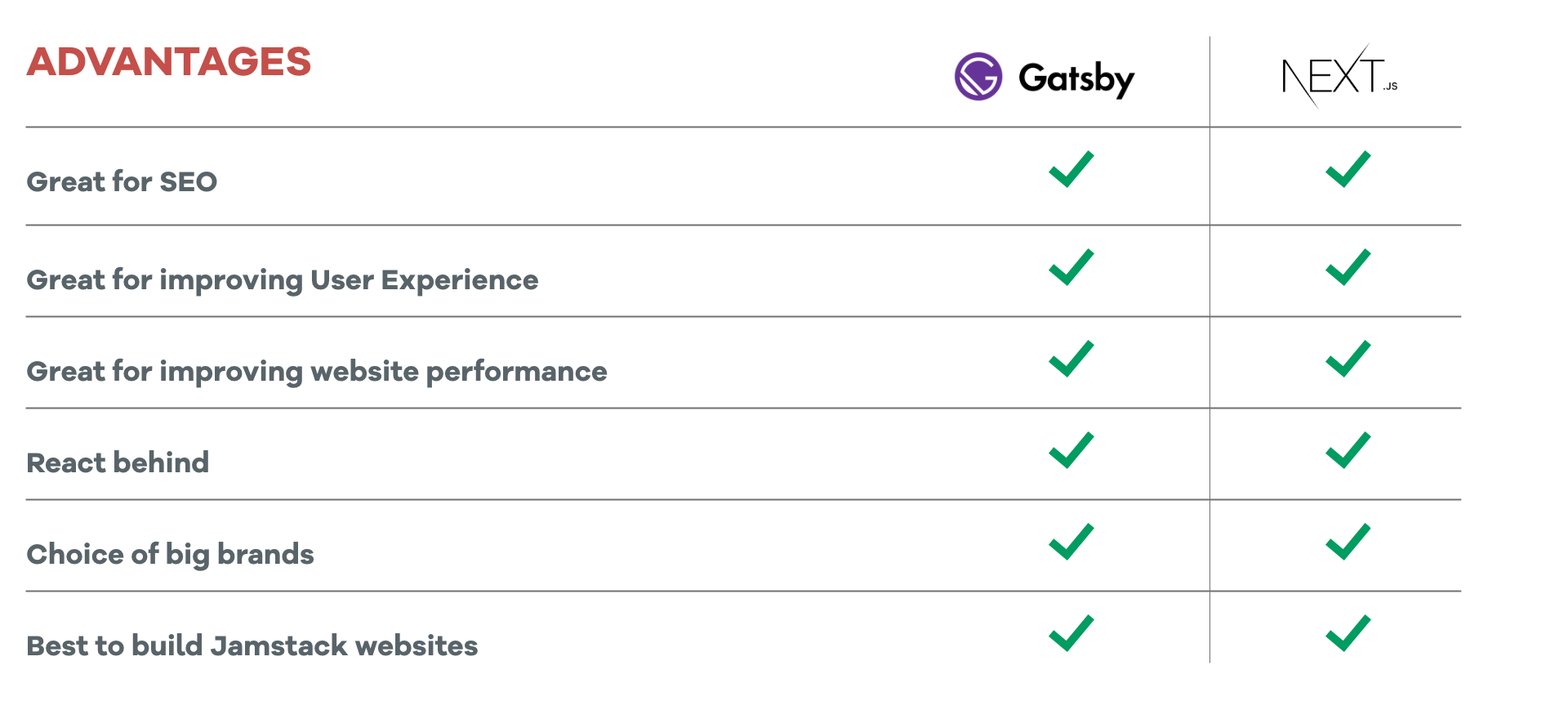
Task: Click Next.js checkmark for Jamstack websites row
Action: coord(1347,634)
